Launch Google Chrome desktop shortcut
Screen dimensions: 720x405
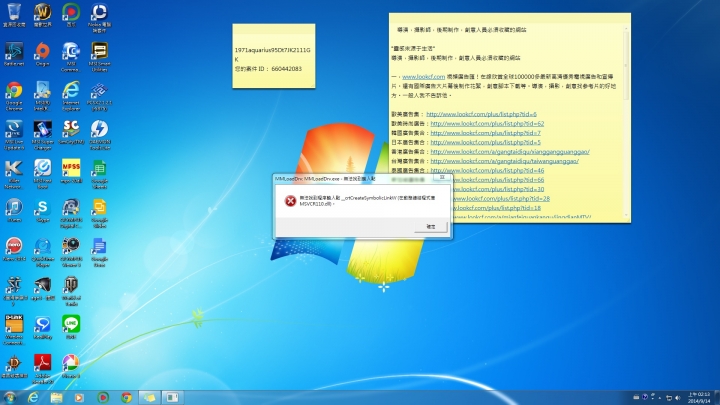(14, 96)
